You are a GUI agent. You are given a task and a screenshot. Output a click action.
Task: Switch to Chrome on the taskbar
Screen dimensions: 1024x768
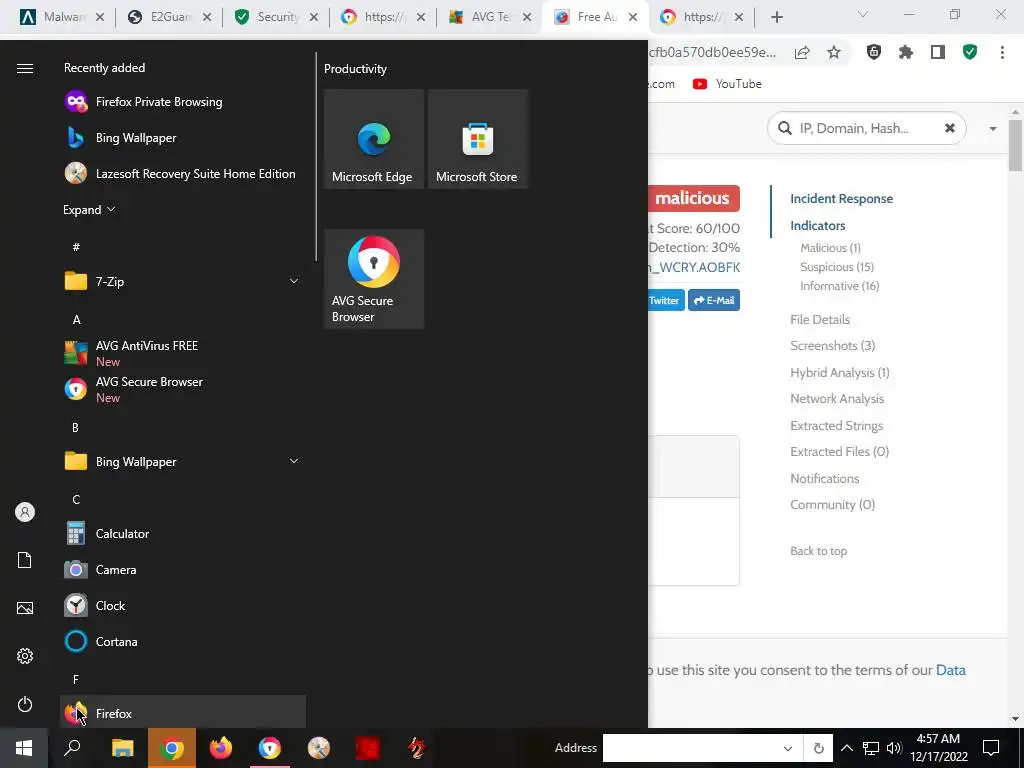pyautogui.click(x=172, y=748)
